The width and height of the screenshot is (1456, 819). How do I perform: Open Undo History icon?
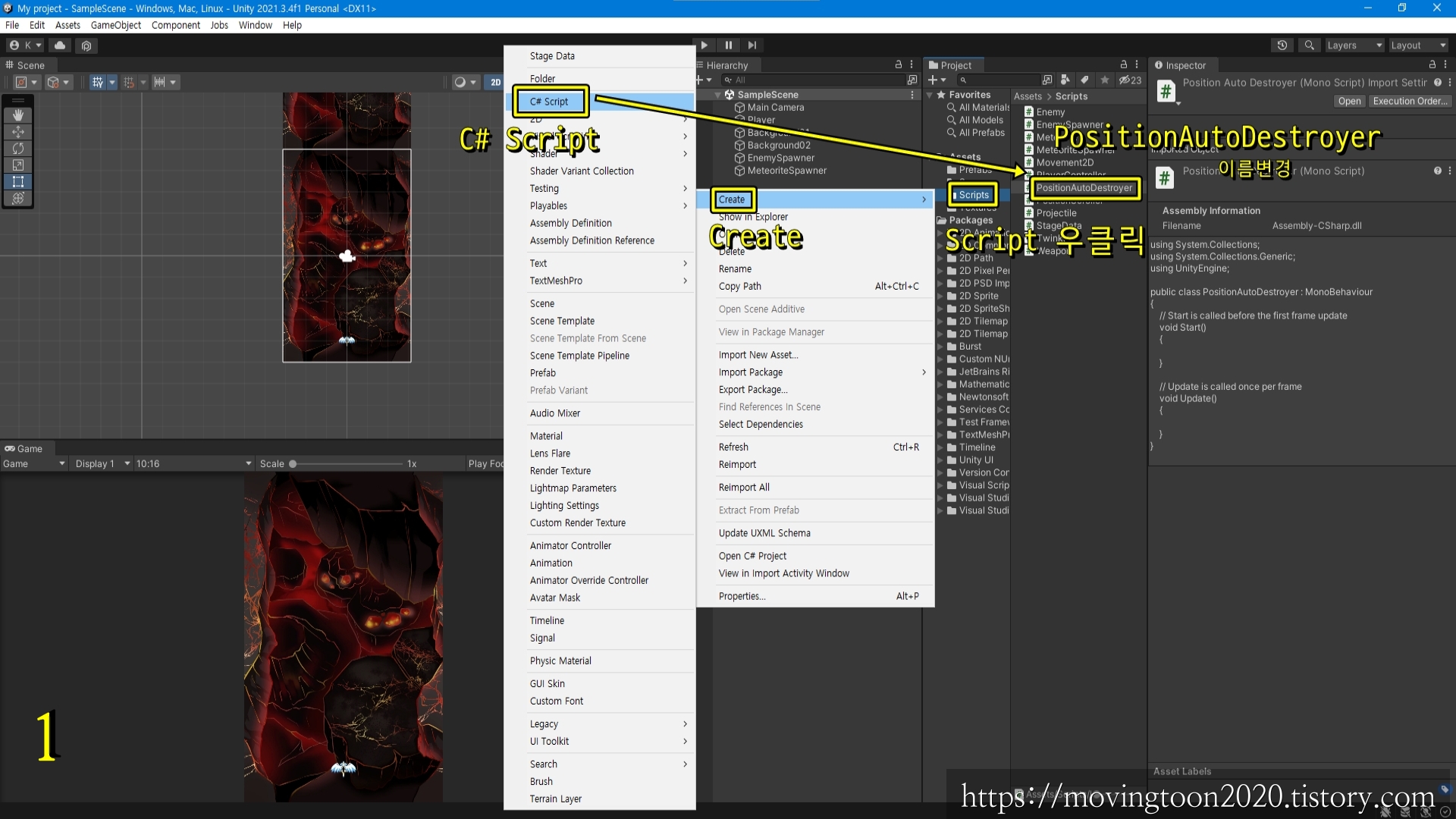pos(1282,45)
